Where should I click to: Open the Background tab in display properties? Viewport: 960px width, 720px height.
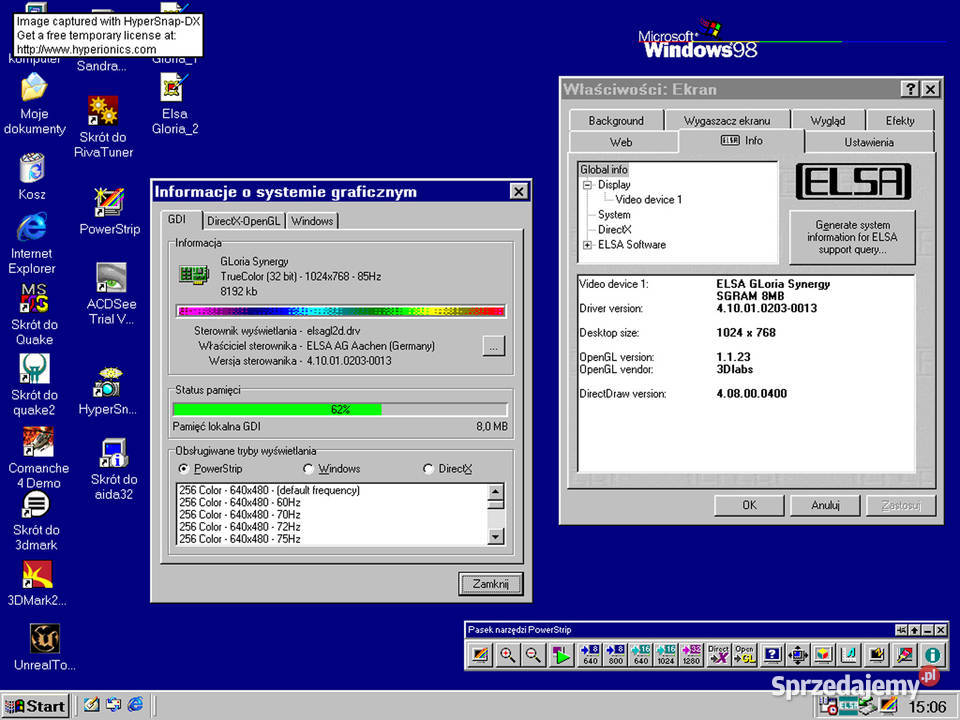(616, 121)
